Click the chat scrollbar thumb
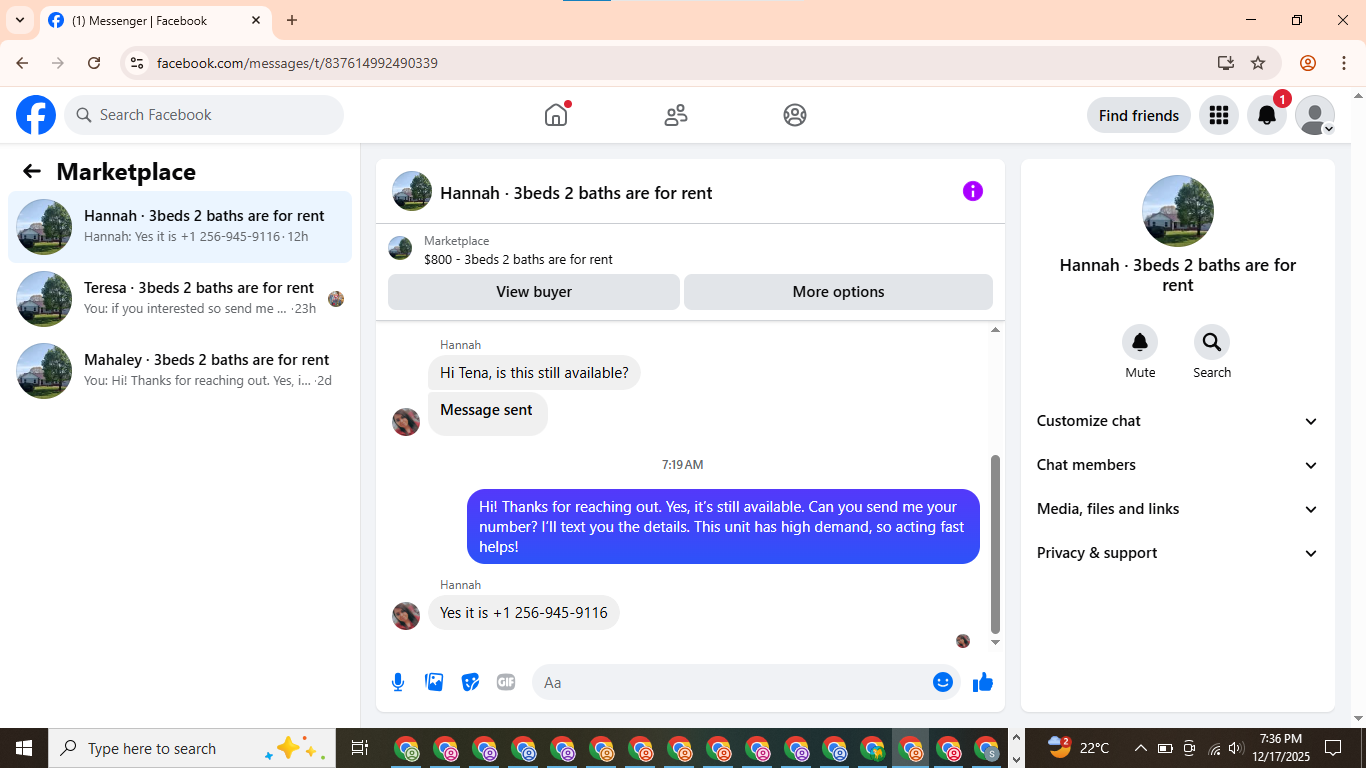 995,544
